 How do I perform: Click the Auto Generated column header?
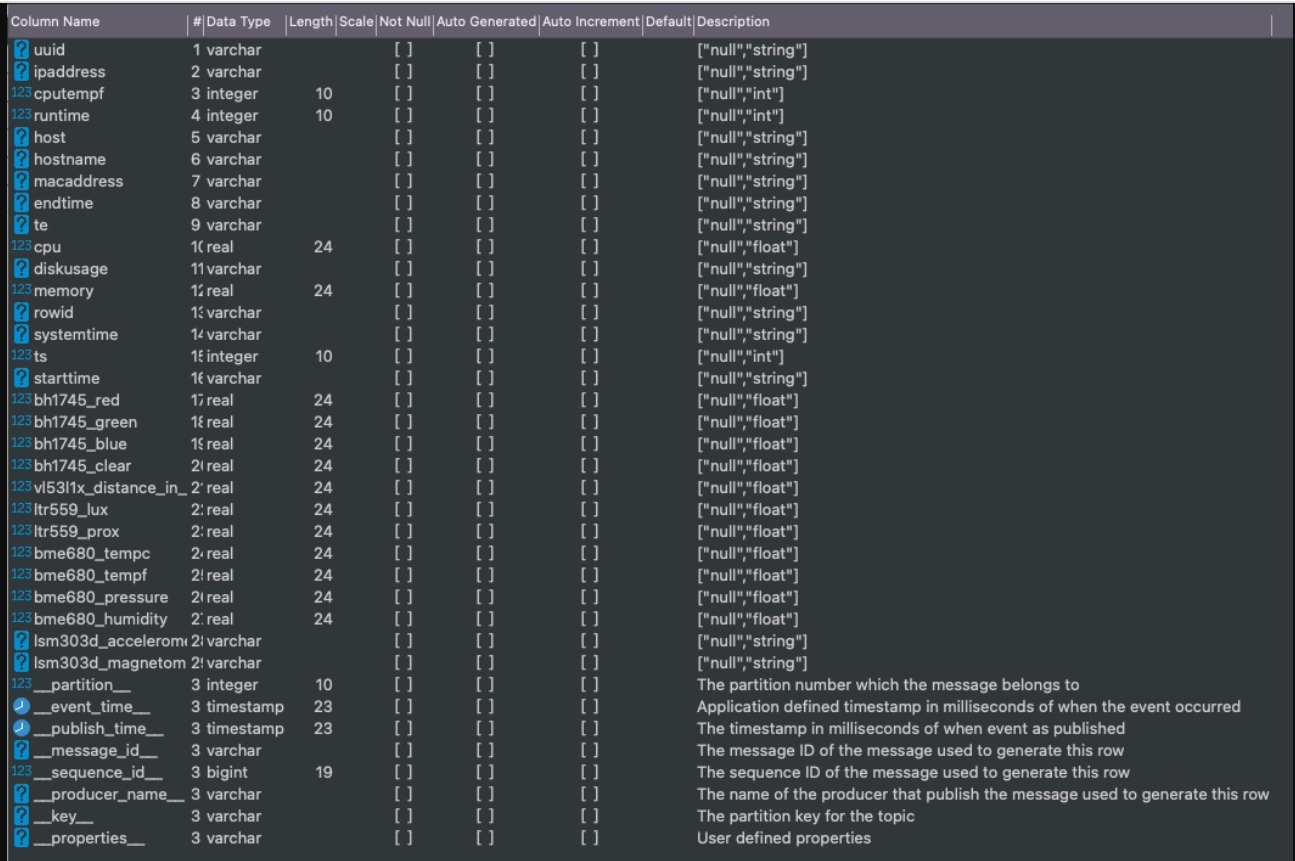click(486, 22)
